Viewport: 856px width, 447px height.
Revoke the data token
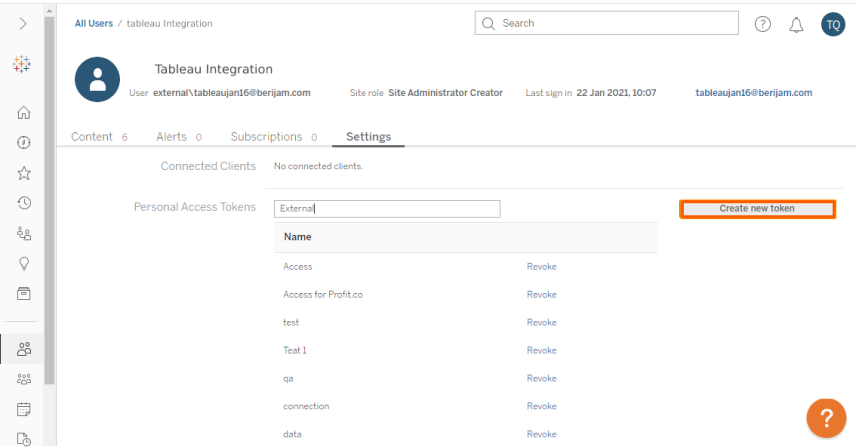tap(542, 434)
